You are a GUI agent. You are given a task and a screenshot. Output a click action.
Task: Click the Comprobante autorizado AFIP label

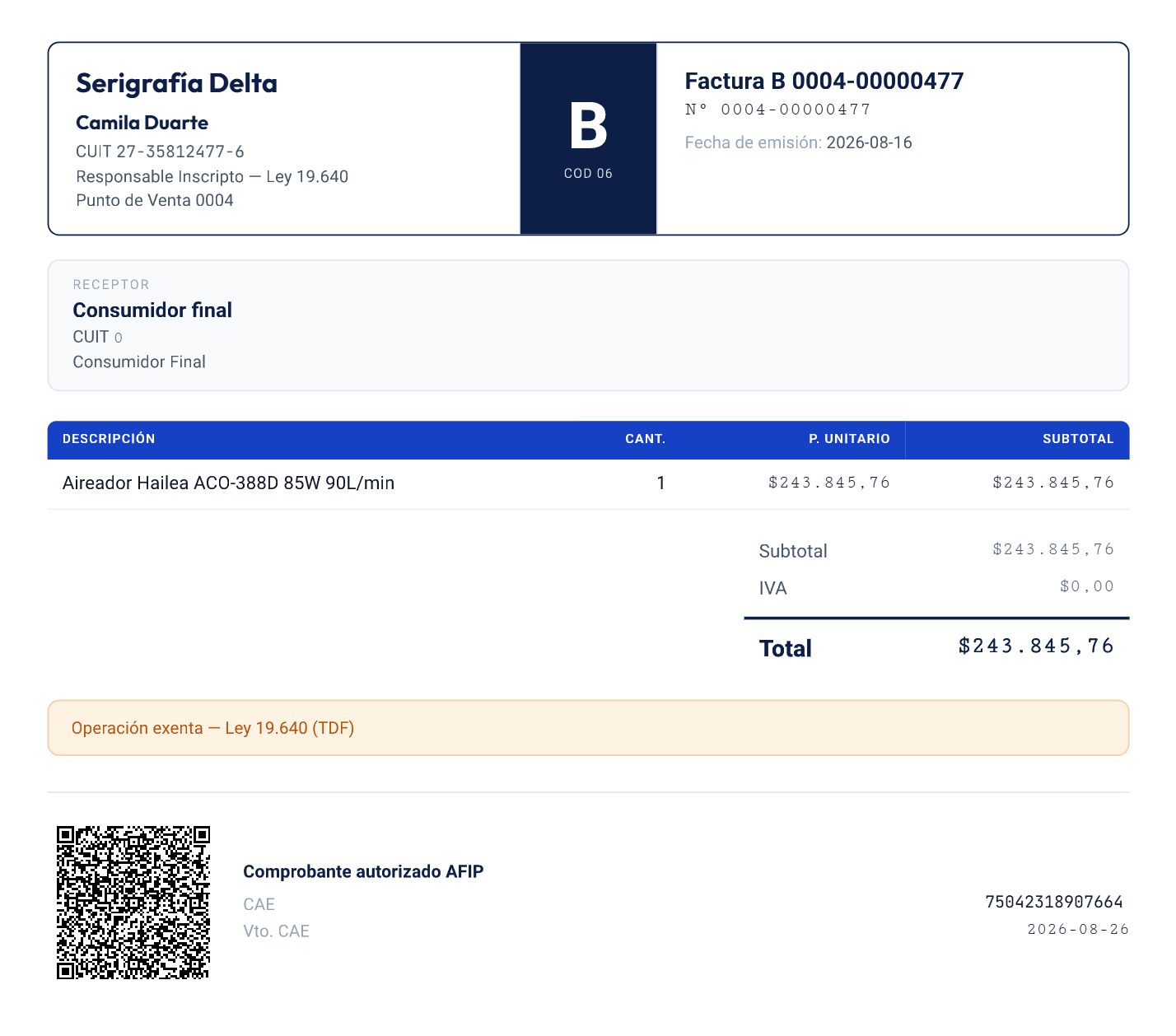click(x=363, y=871)
